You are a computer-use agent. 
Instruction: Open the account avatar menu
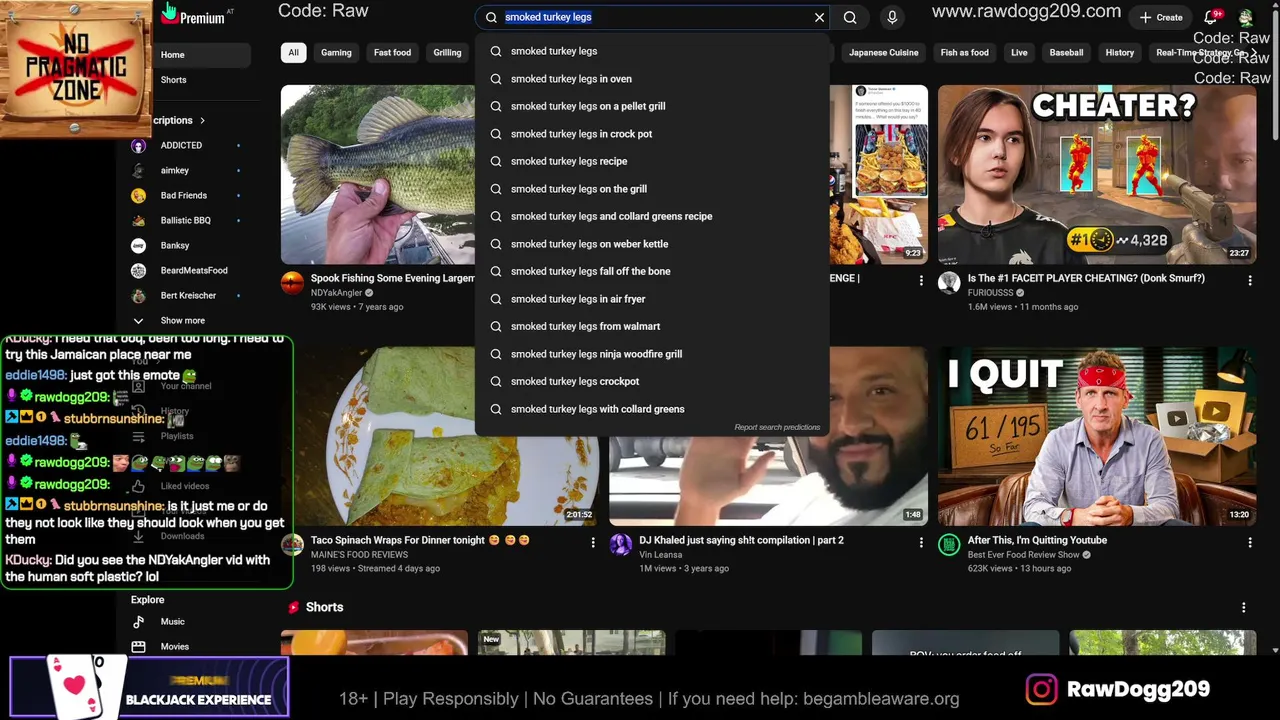coord(1246,17)
